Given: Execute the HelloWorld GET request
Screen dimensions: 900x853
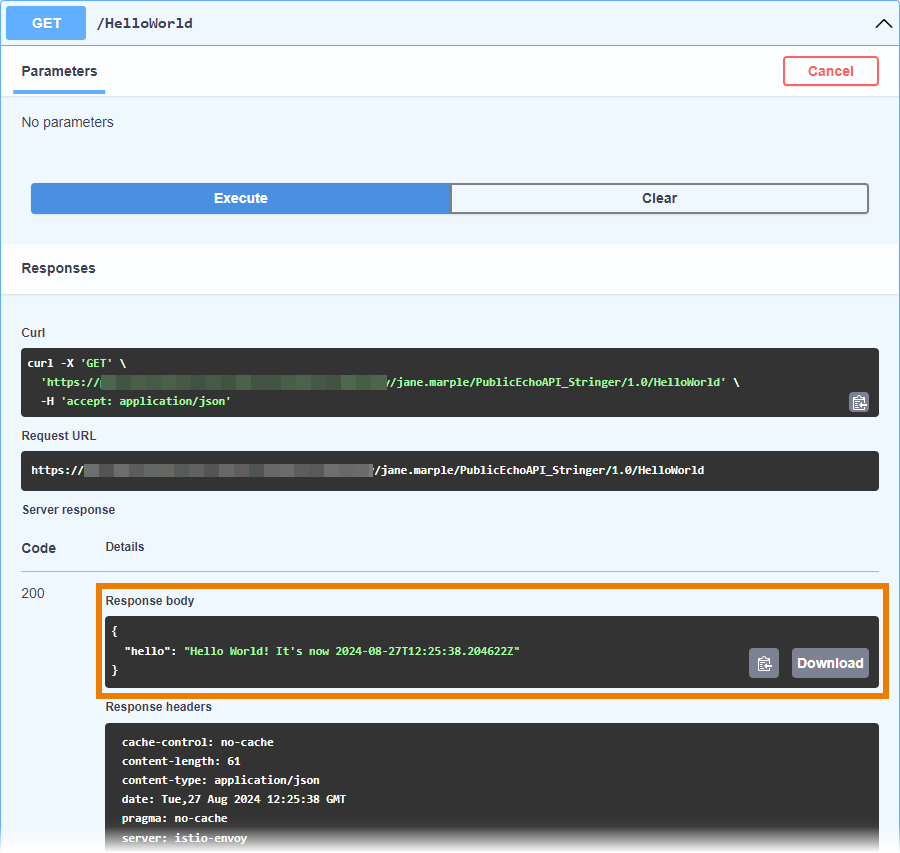Looking at the screenshot, I should coord(240,198).
